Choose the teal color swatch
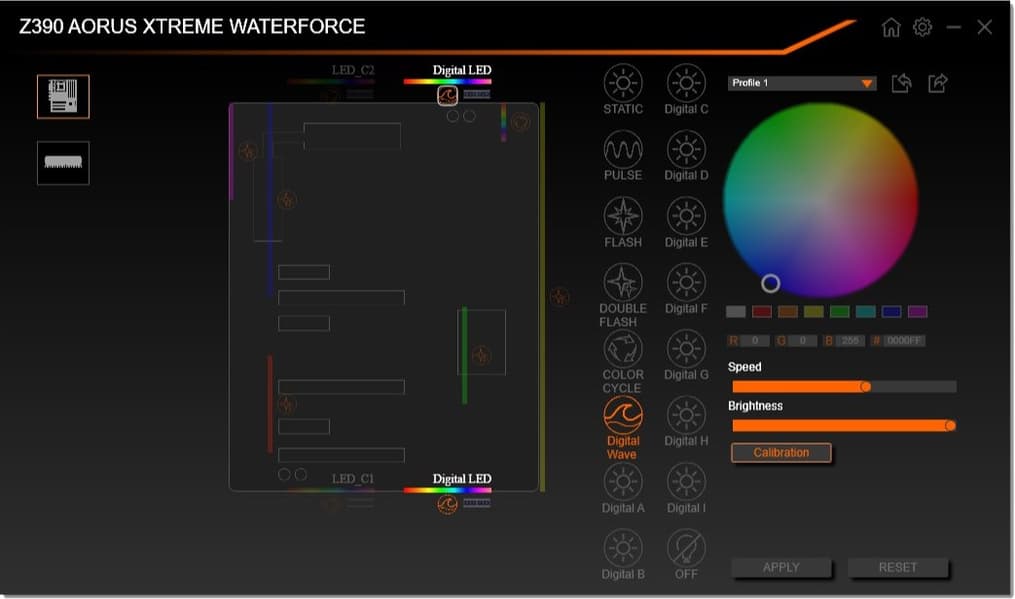The height and width of the screenshot is (599, 1015). click(x=865, y=311)
